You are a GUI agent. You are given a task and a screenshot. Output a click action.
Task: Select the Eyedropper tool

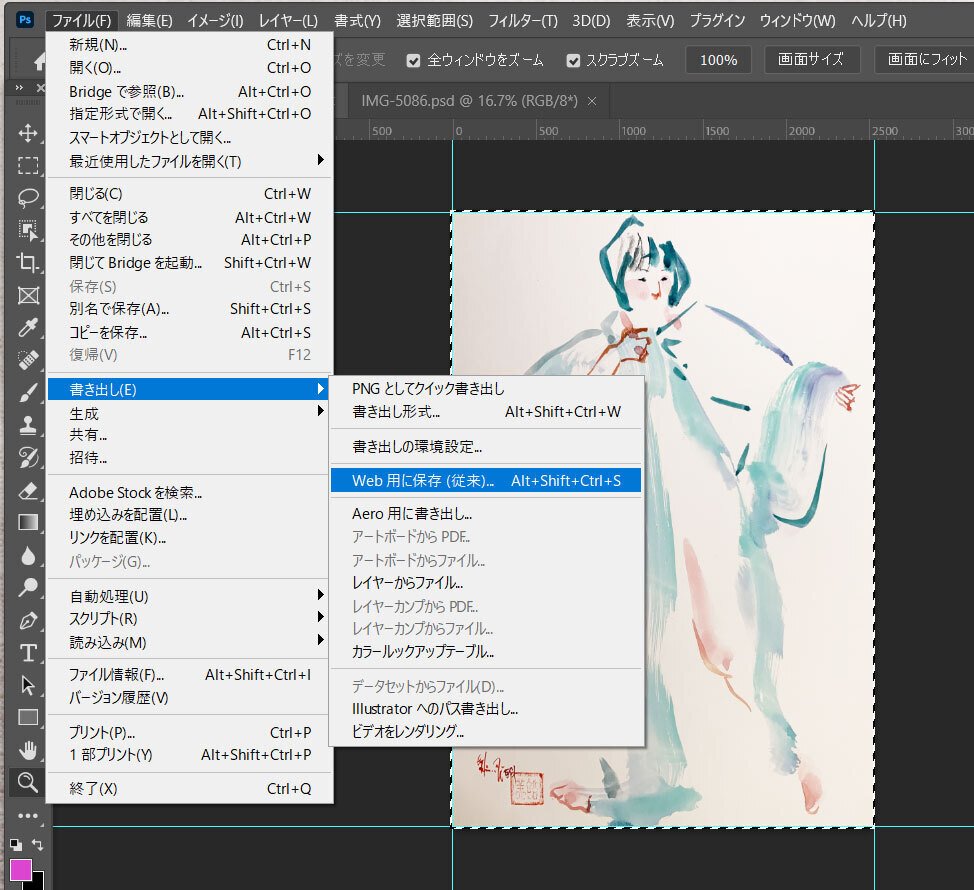tap(28, 328)
